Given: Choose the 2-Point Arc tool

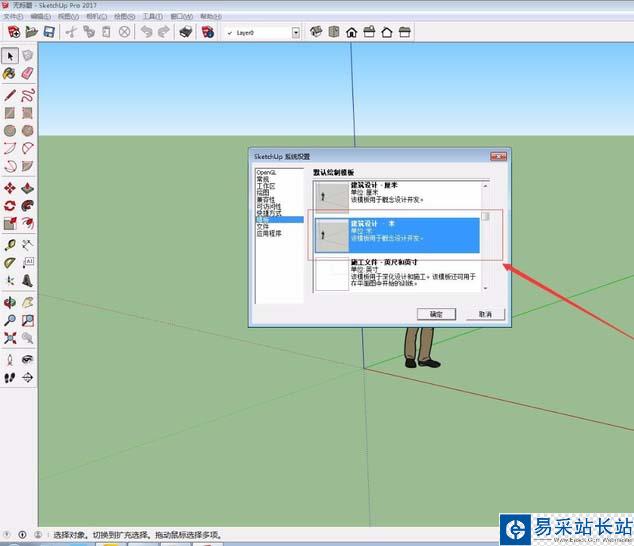Looking at the screenshot, I should pos(27,148).
